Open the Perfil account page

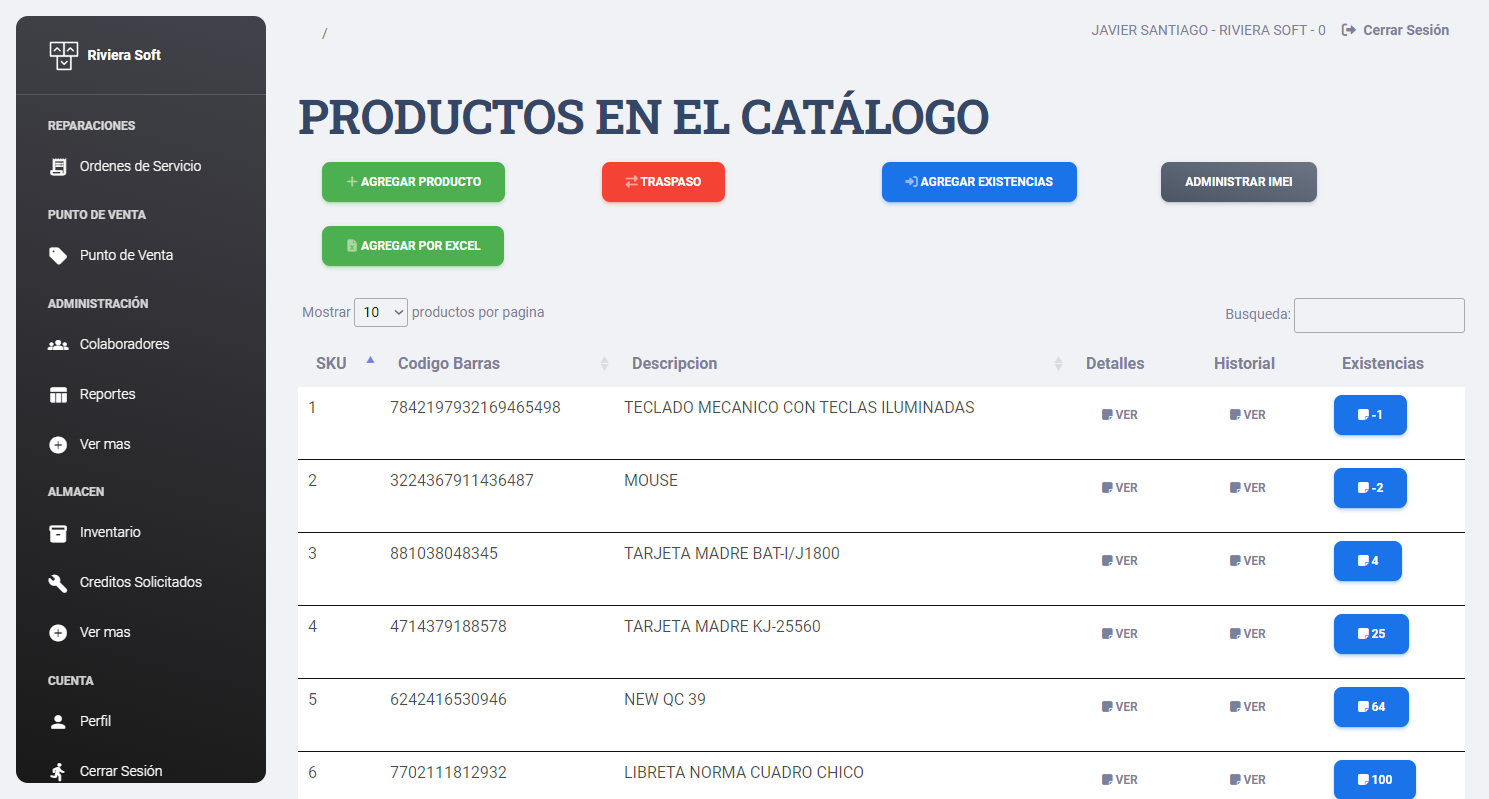click(95, 721)
